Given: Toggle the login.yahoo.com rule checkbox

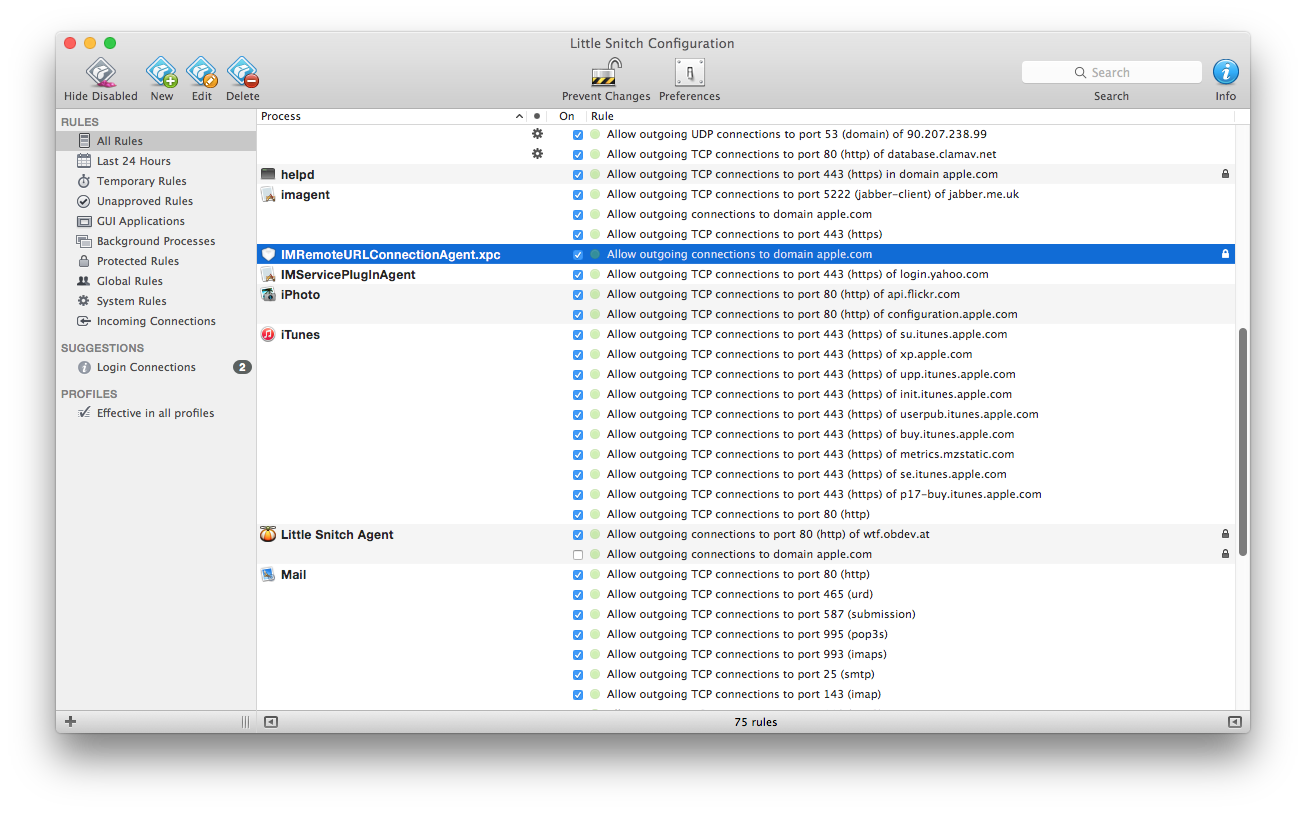Looking at the screenshot, I should click(x=578, y=274).
